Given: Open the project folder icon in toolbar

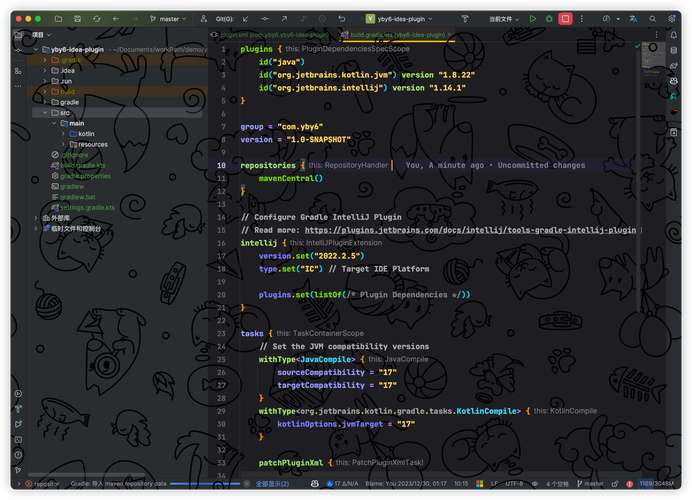Looking at the screenshot, I should click(x=58, y=19).
